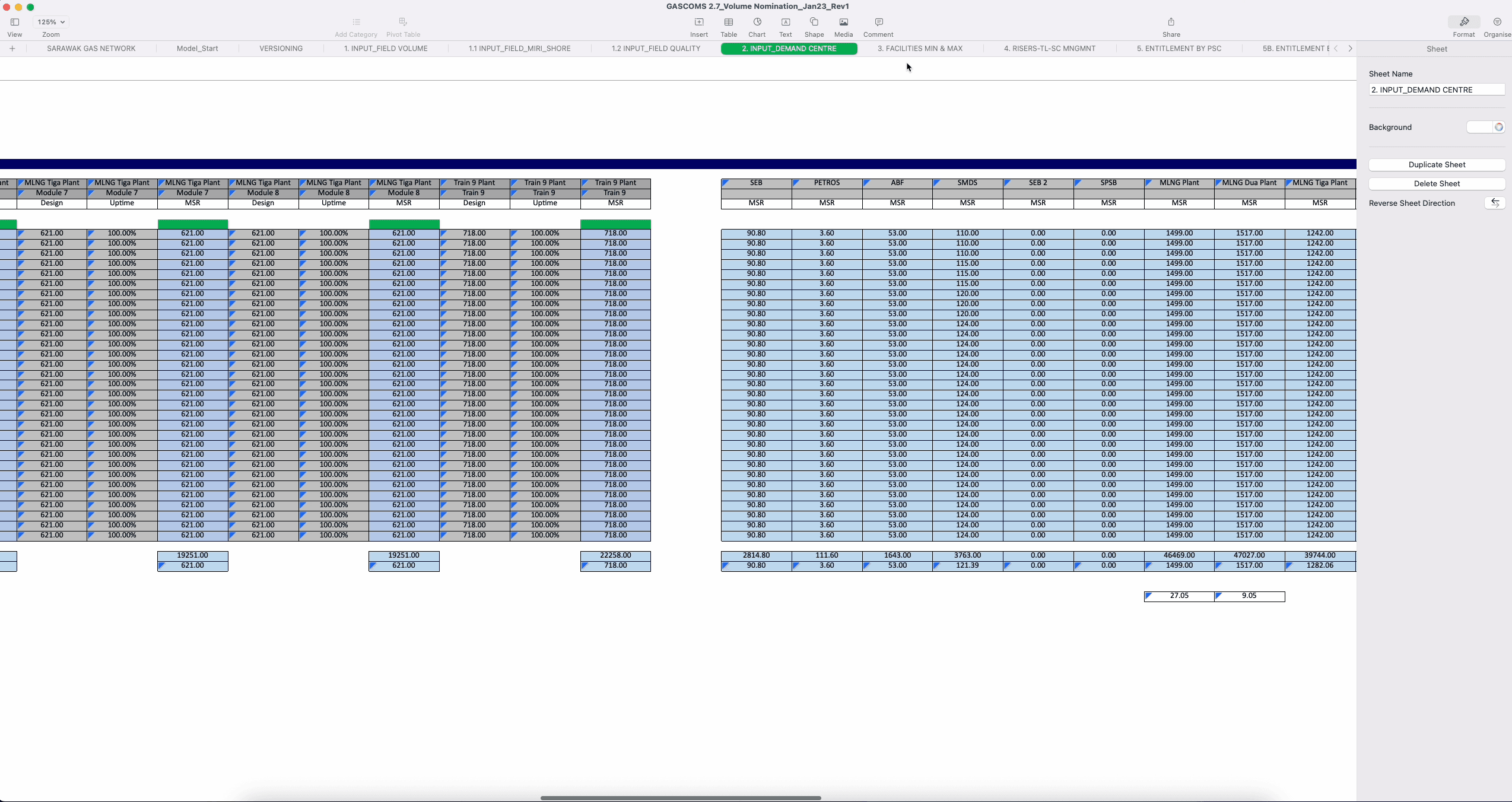
Task: Toggle Reverse Sheet Direction button
Action: pyautogui.click(x=1494, y=203)
